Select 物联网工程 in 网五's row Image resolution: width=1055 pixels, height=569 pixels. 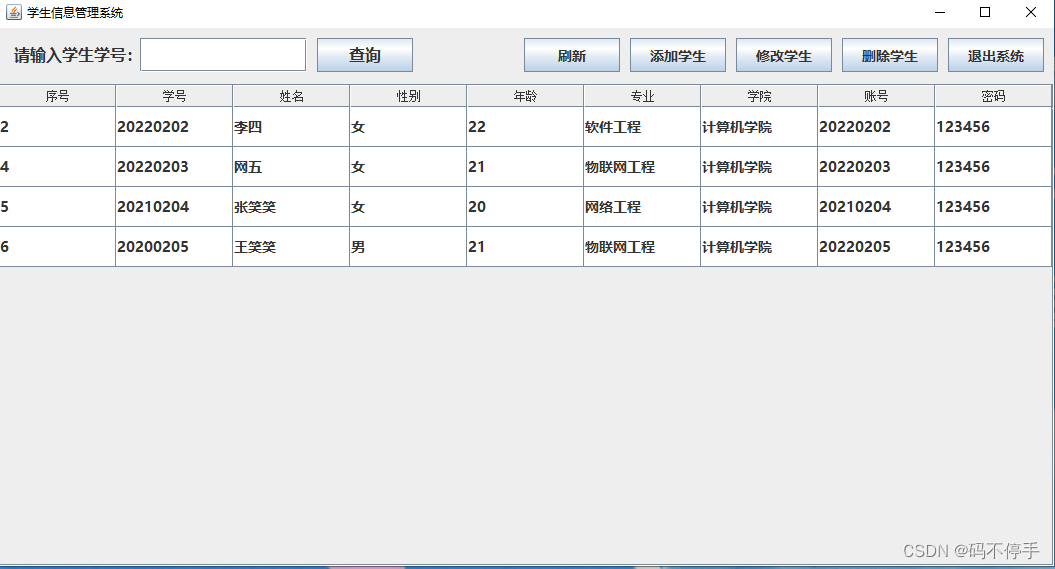tap(643, 167)
